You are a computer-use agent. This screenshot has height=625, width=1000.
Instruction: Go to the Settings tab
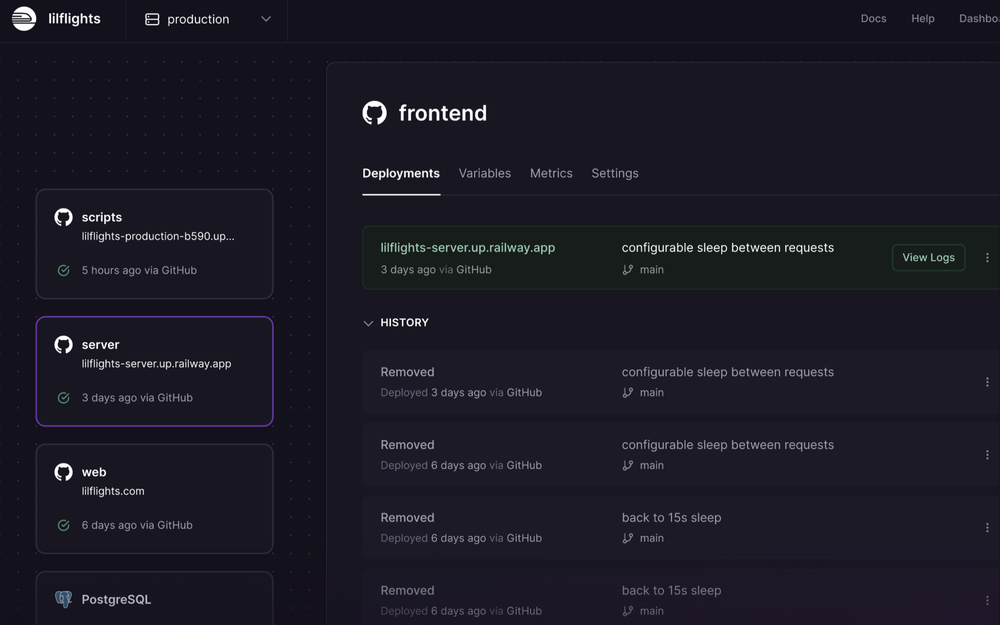[x=615, y=173]
